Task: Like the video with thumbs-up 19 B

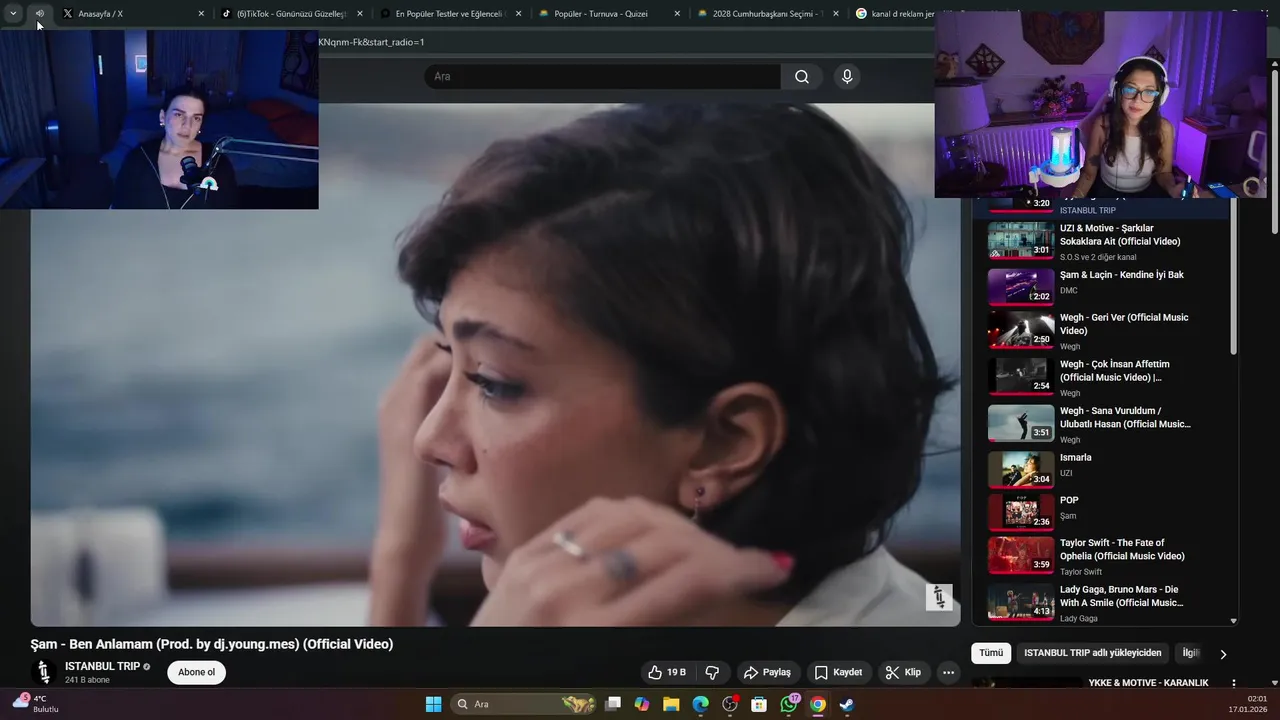Action: pyautogui.click(x=667, y=672)
